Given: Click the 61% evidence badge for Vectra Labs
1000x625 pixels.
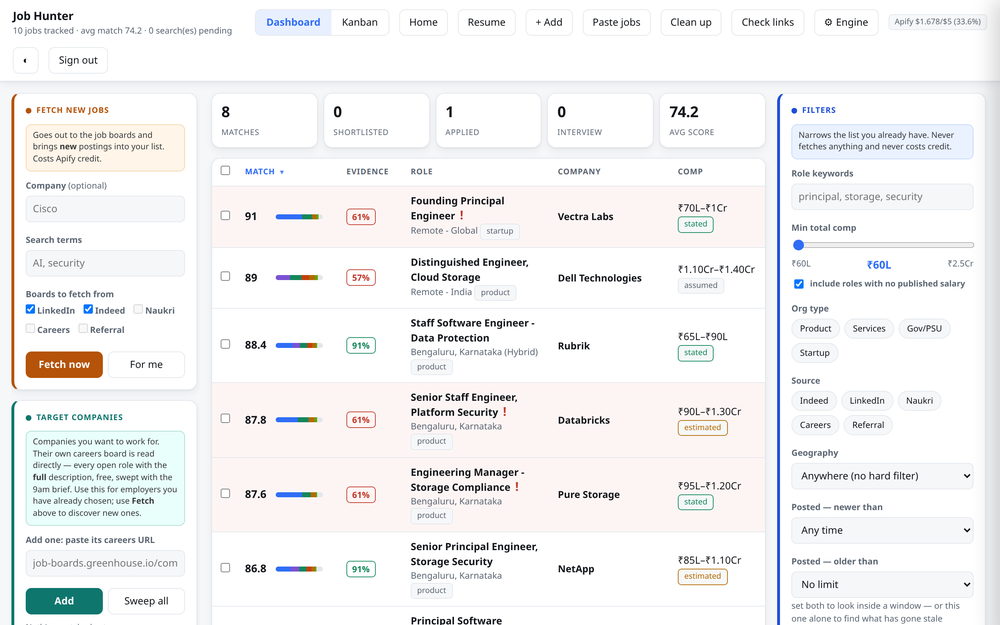Looking at the screenshot, I should click(x=361, y=217).
